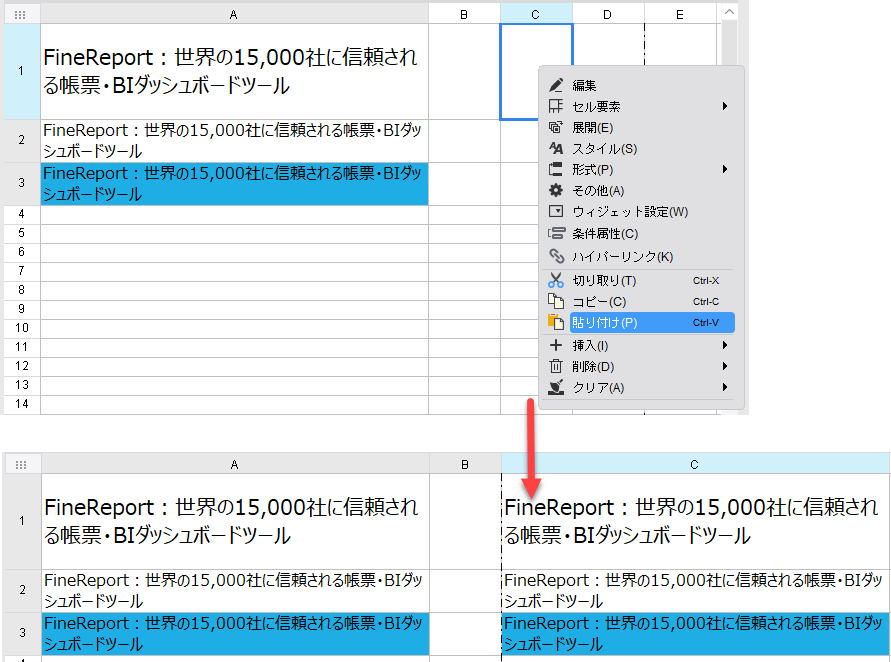Click the copy icon beside コピー
The width and height of the screenshot is (891, 662).
click(x=556, y=301)
